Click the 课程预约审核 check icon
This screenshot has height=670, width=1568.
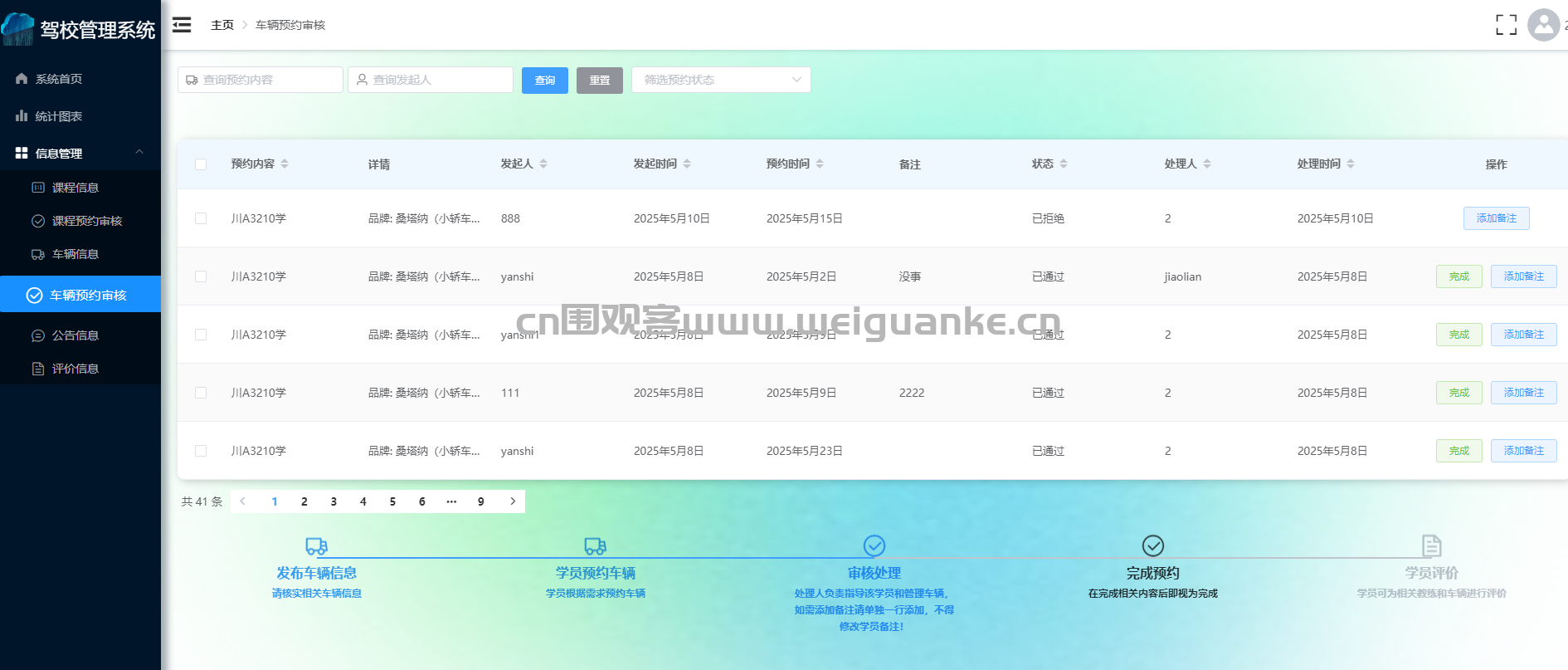(38, 221)
